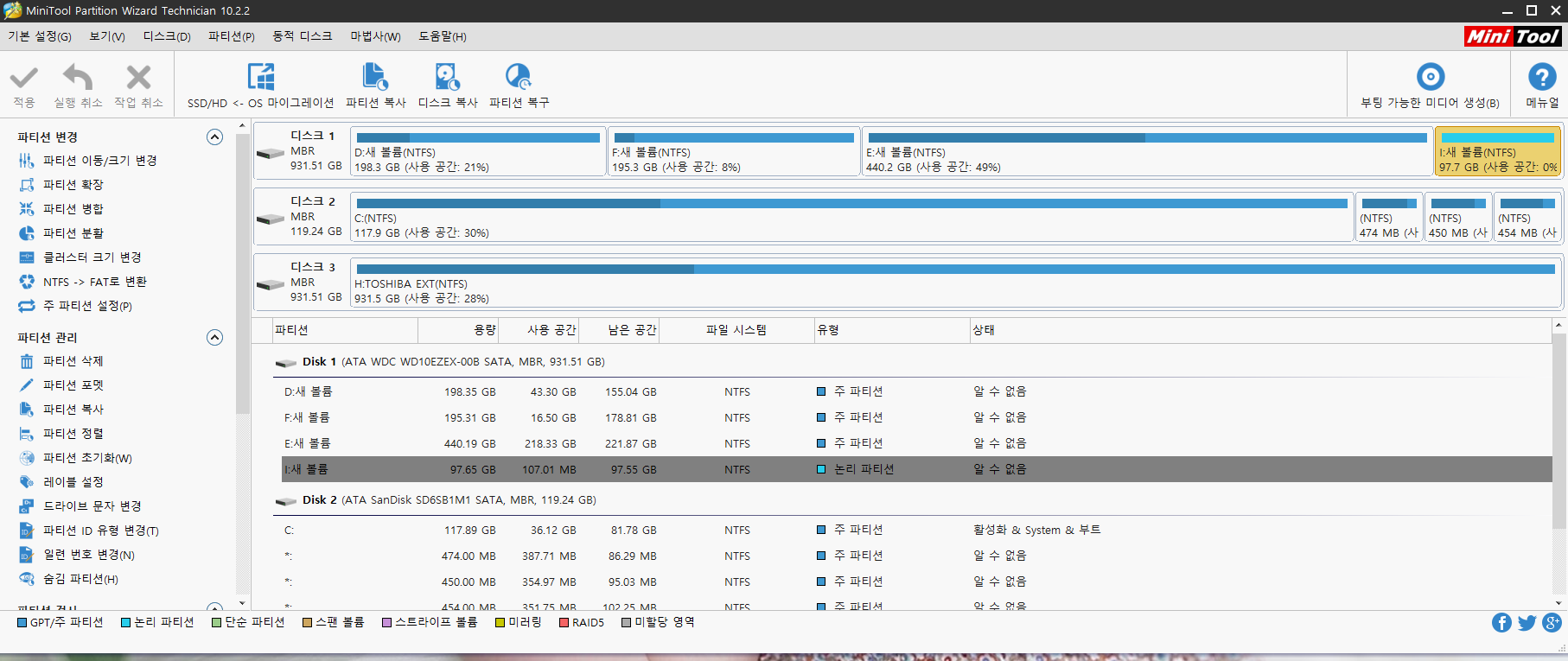Open the Twitter share icon
The height and width of the screenshot is (661, 1568).
(x=1527, y=623)
